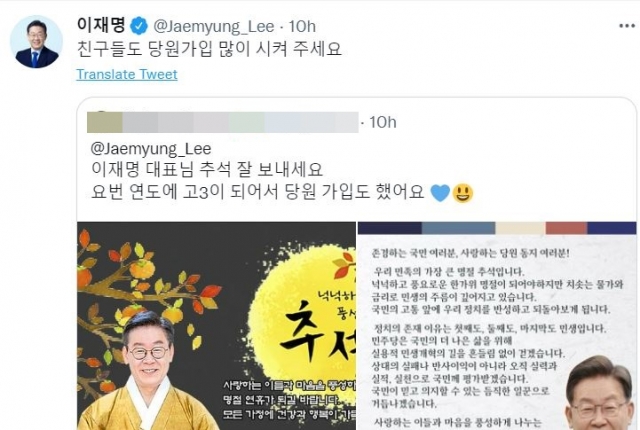Open the letter text image on right
The image size is (640, 430).
coord(497,326)
